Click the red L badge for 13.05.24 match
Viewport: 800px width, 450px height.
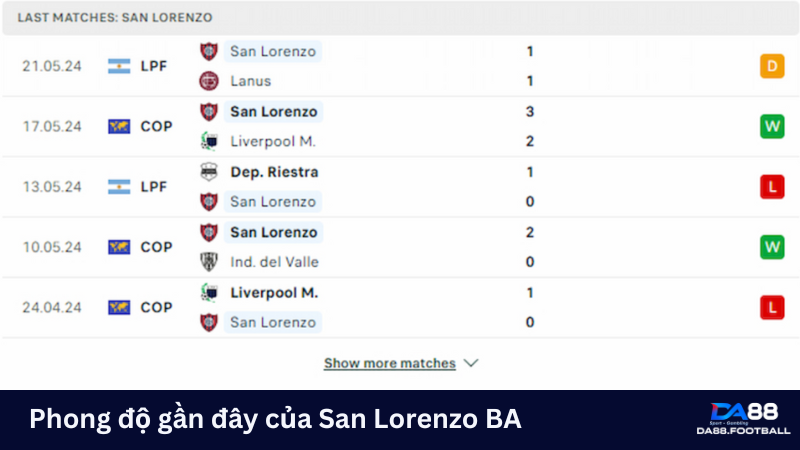pos(771,186)
